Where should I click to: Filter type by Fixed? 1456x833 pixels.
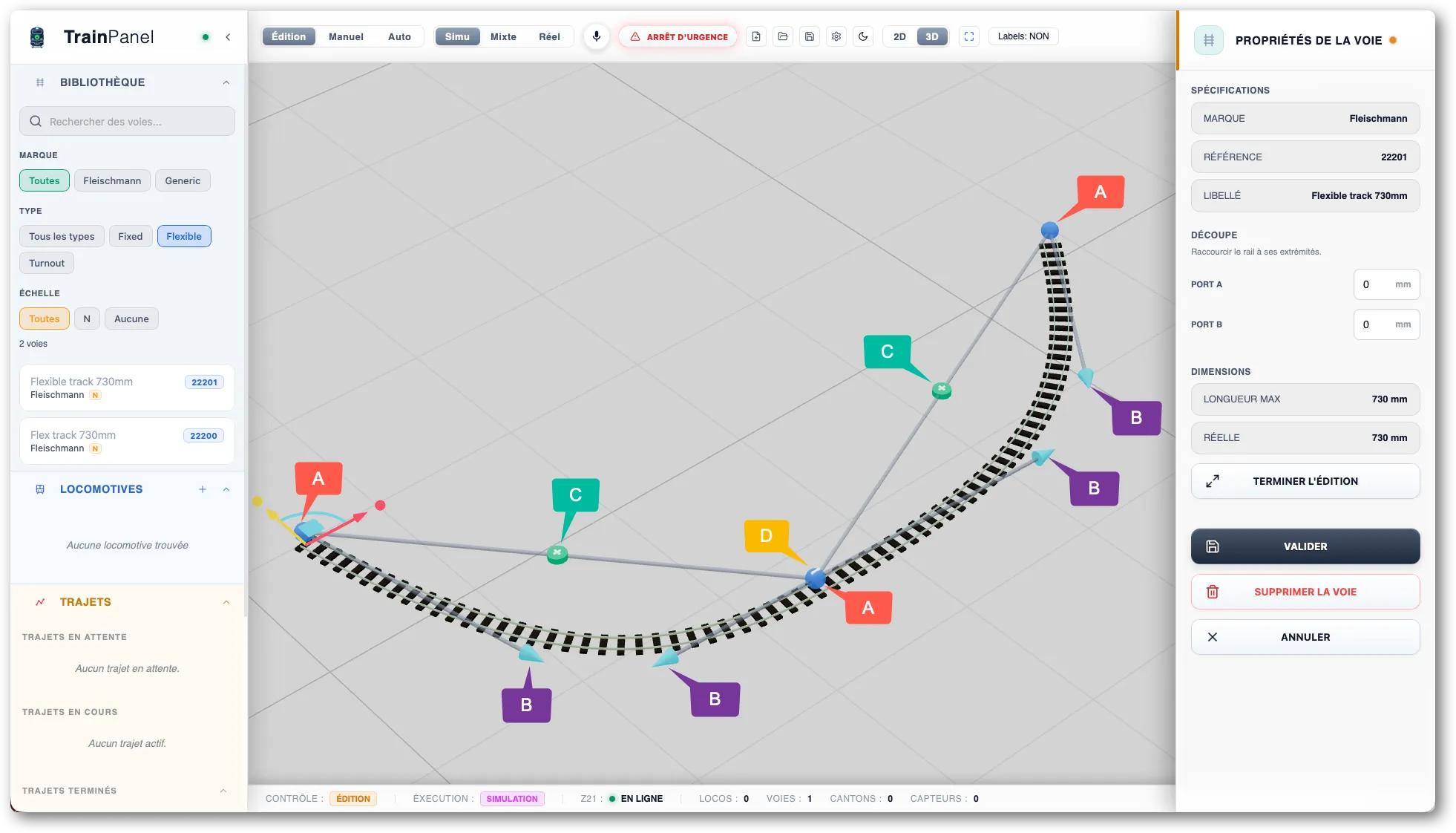coord(130,236)
